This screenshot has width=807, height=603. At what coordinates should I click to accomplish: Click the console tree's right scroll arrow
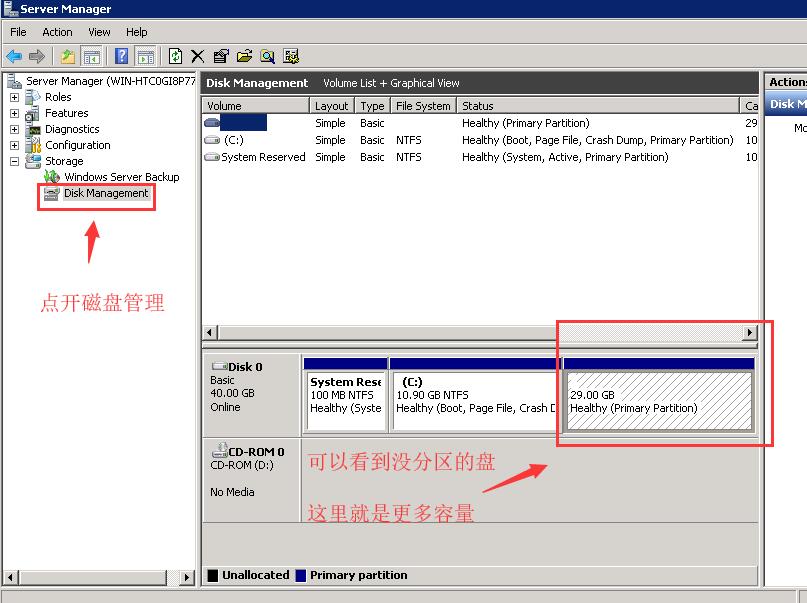coord(187,577)
